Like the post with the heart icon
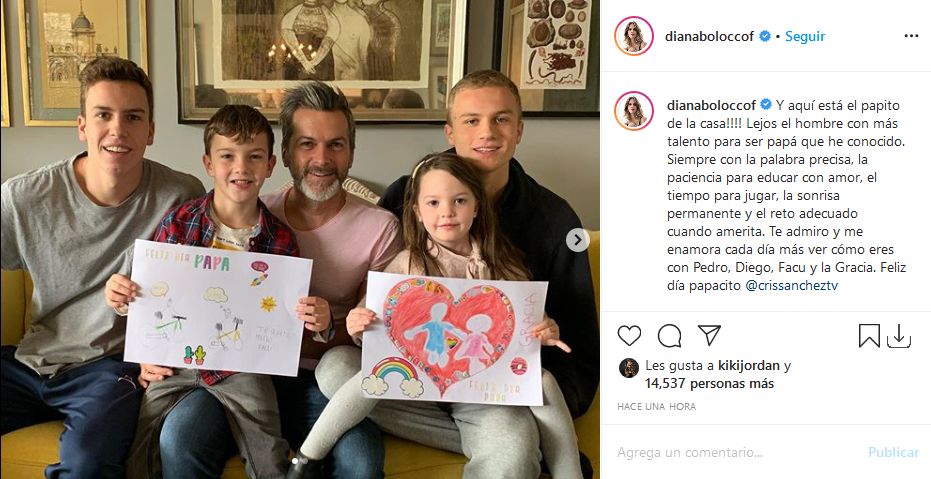Screen dimensions: 931x479 coord(629,336)
